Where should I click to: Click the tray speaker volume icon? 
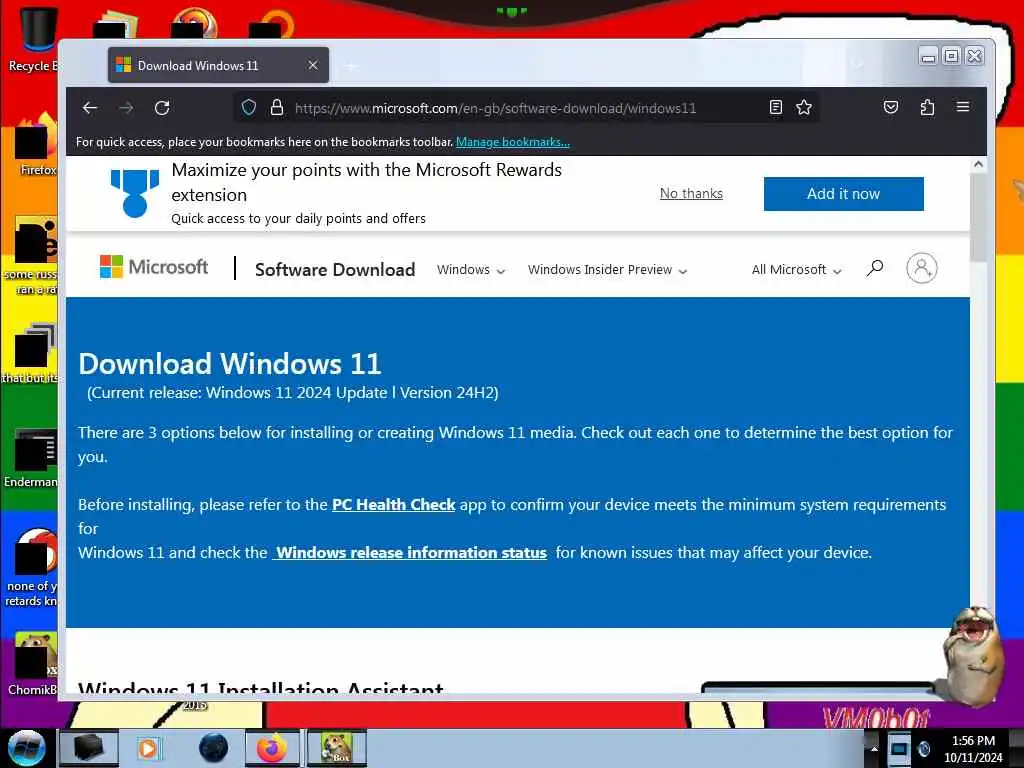point(923,749)
